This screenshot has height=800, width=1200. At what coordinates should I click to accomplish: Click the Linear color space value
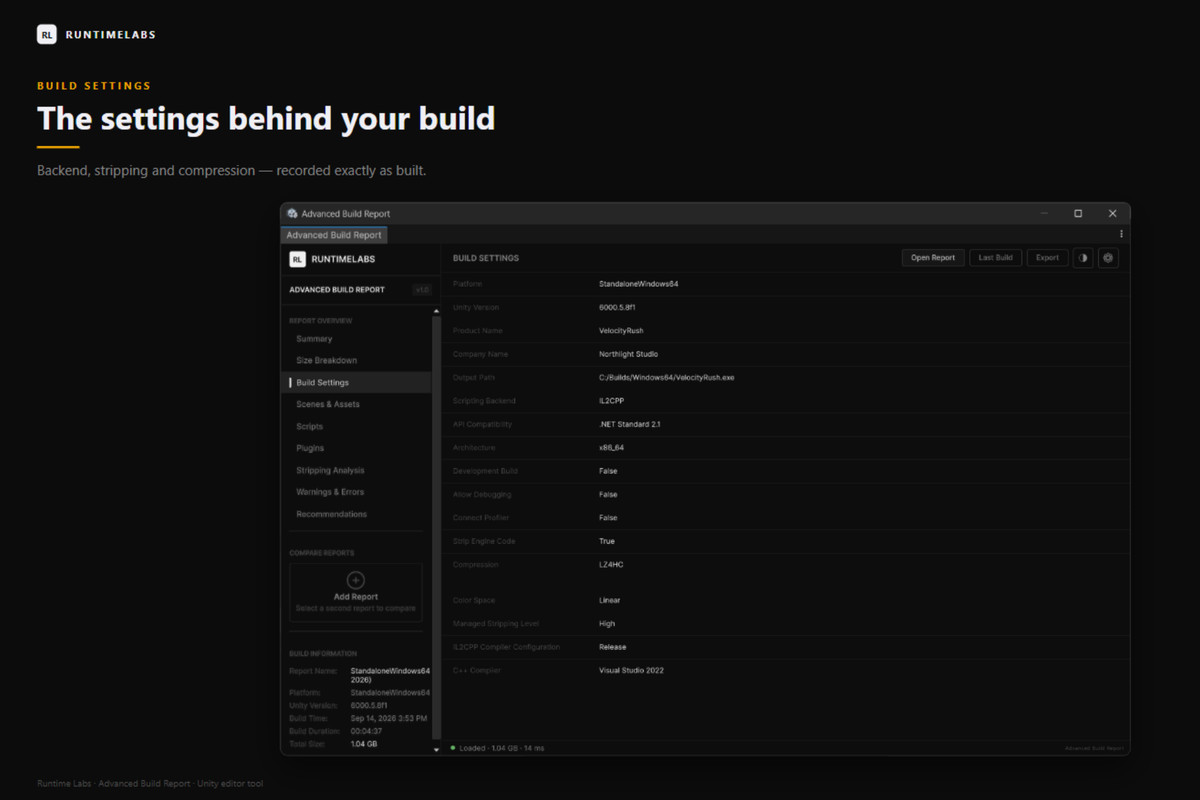pyautogui.click(x=609, y=600)
